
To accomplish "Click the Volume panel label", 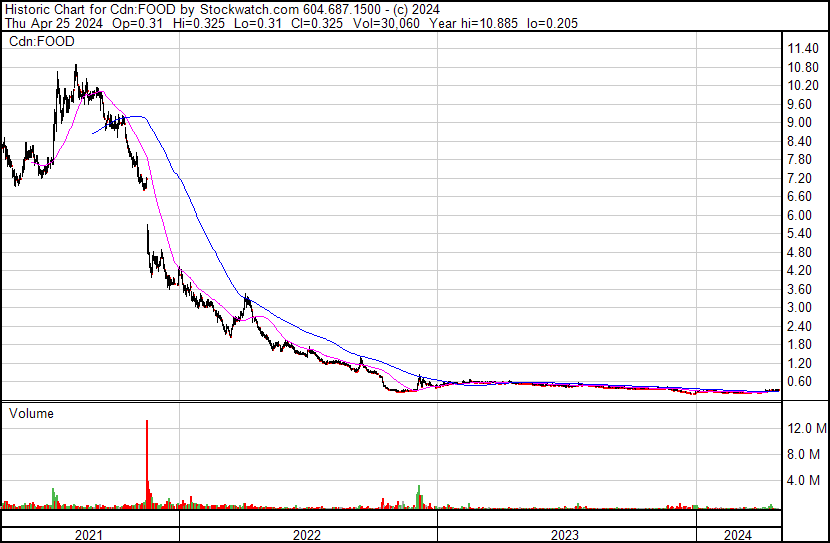I will [31, 413].
